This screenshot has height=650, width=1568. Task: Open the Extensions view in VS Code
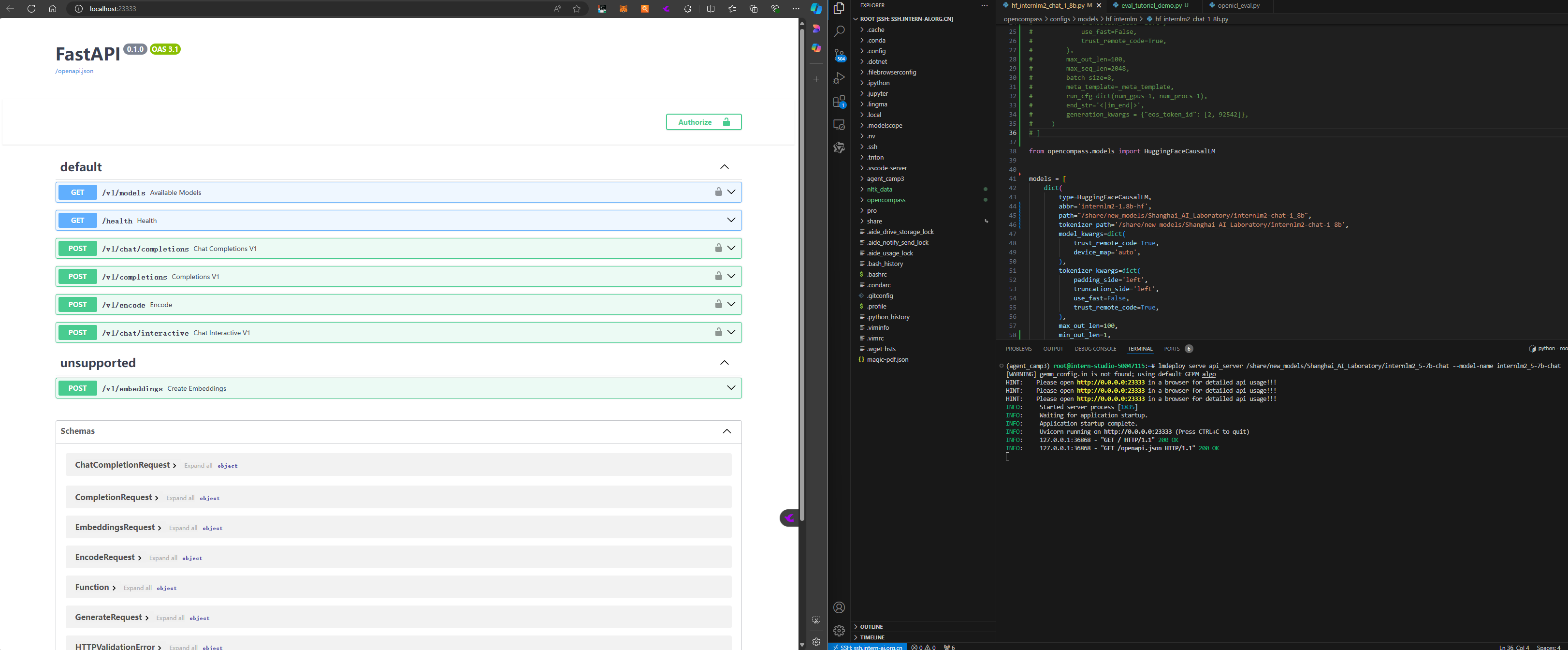coord(839,101)
